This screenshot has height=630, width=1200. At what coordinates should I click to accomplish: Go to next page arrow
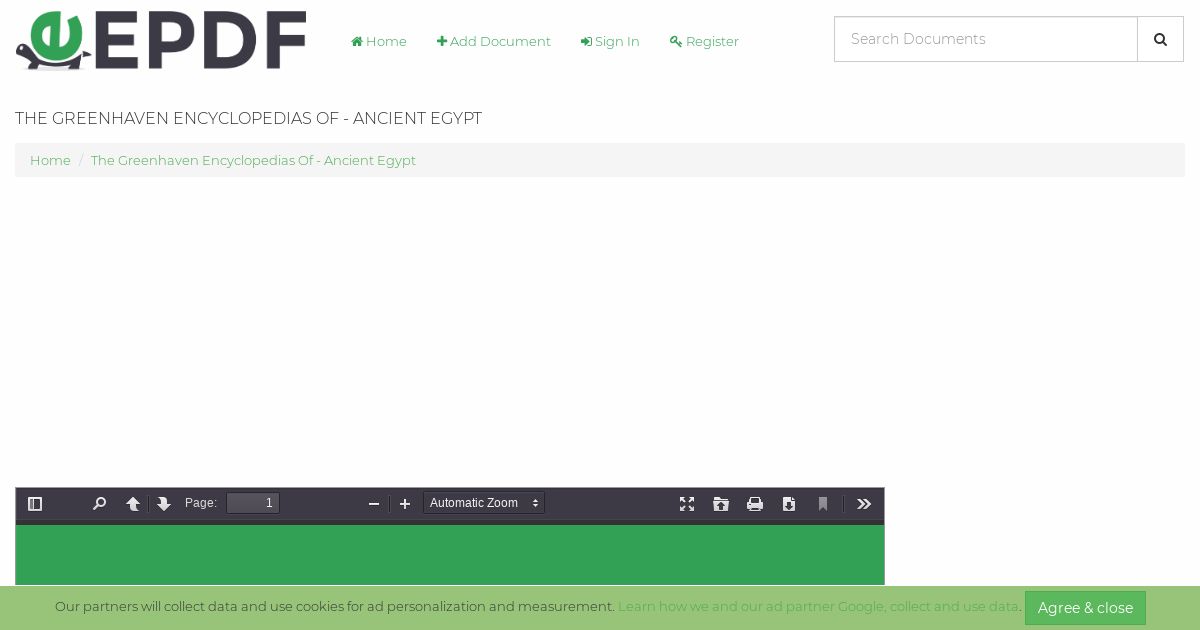164,504
